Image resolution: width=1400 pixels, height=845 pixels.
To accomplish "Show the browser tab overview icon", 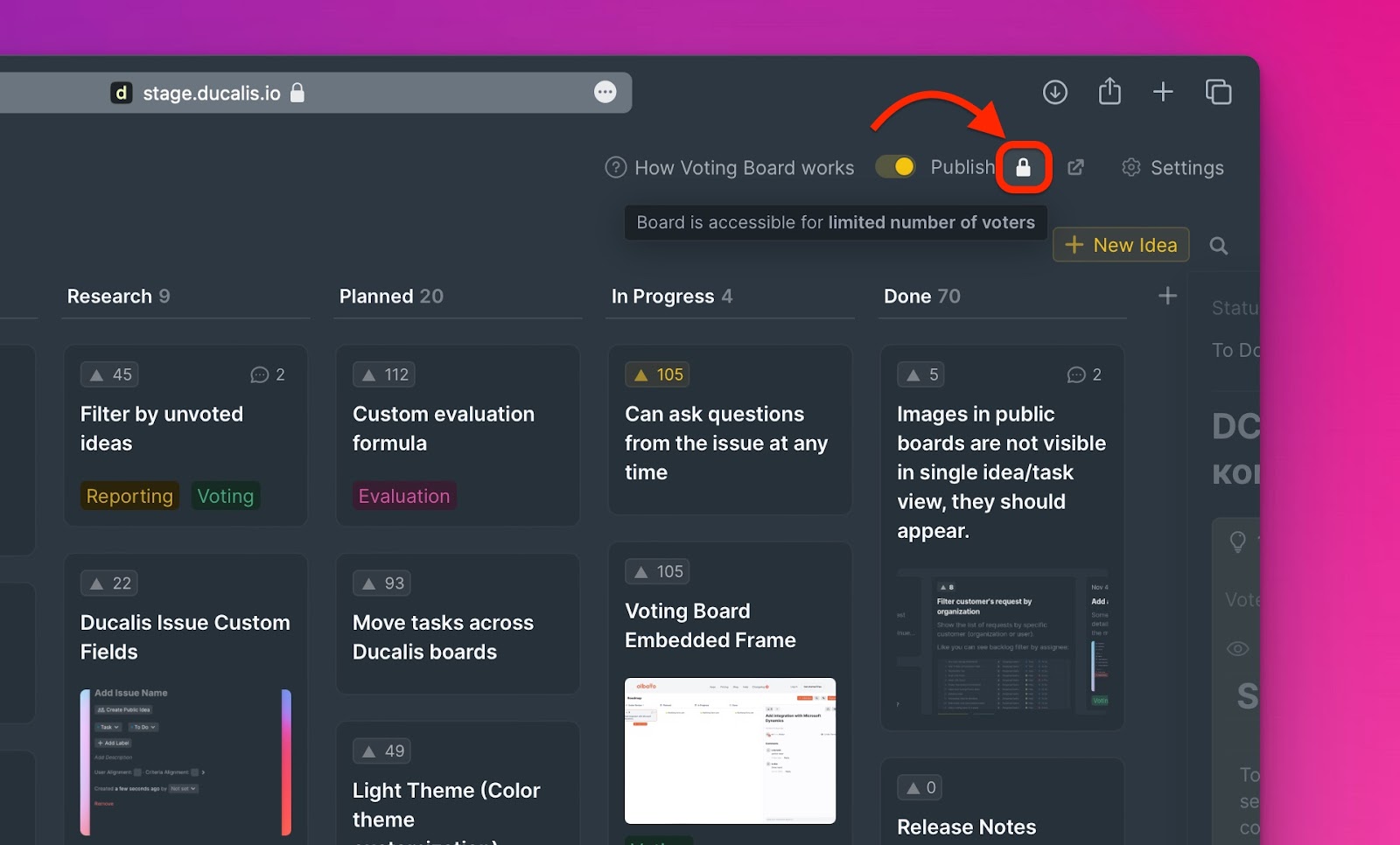I will (x=1218, y=92).
